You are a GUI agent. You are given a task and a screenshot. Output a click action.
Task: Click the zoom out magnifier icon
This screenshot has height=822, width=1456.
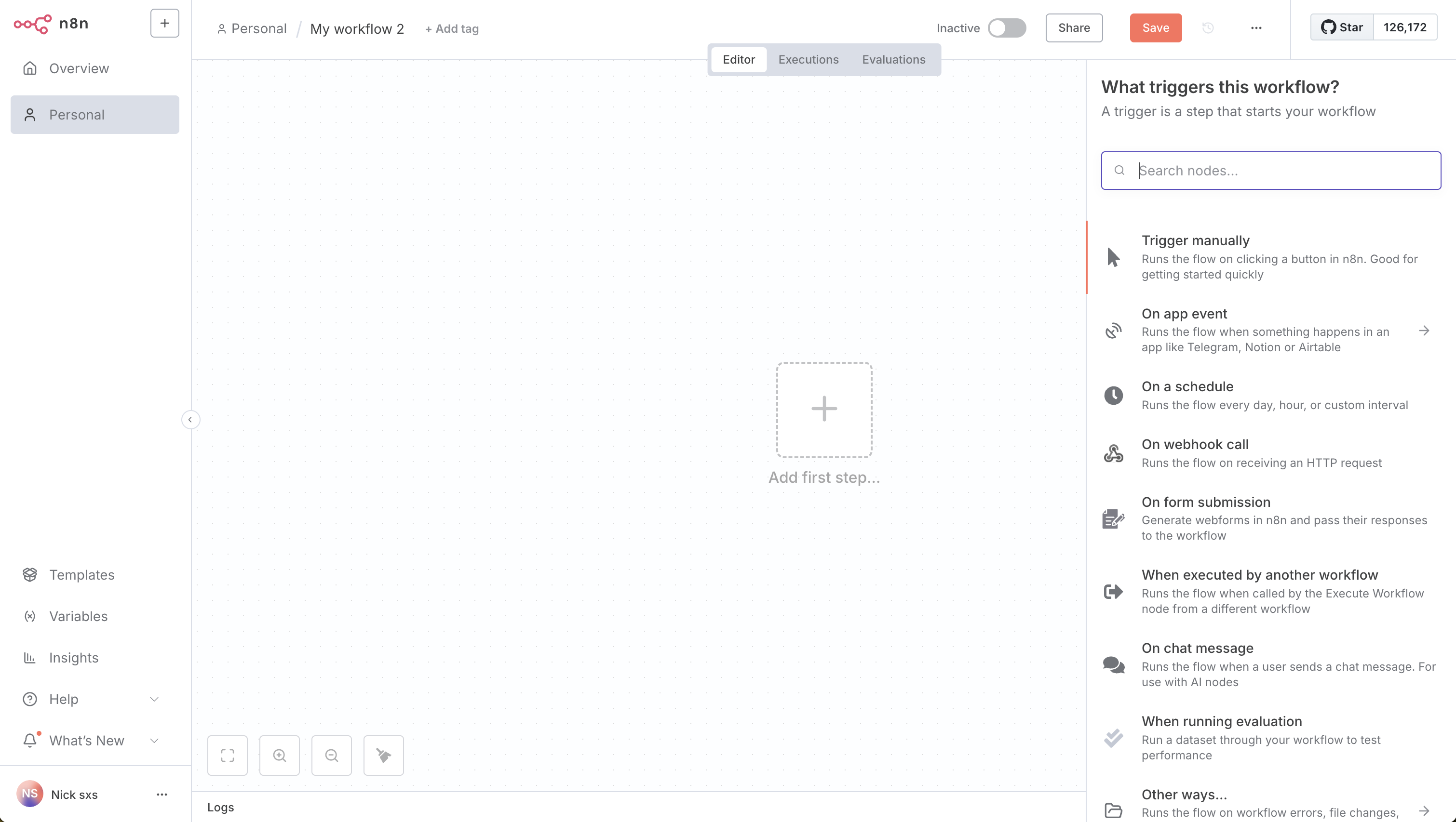[x=331, y=756]
